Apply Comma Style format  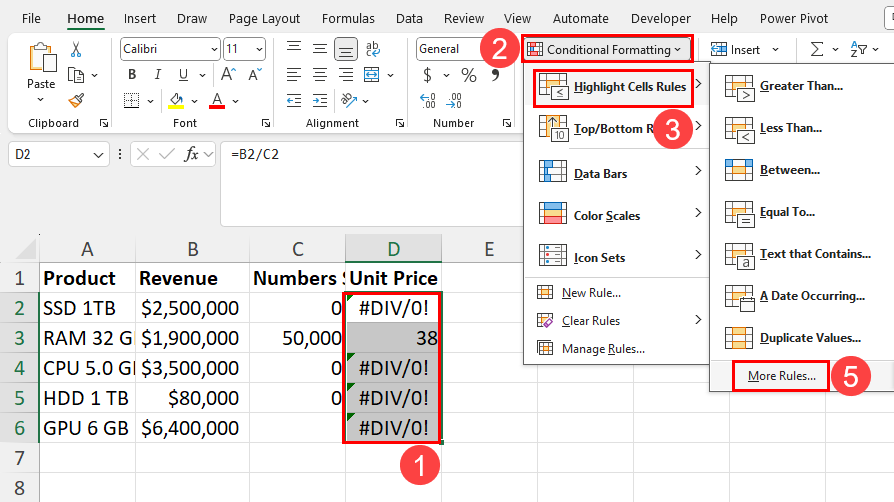click(495, 75)
